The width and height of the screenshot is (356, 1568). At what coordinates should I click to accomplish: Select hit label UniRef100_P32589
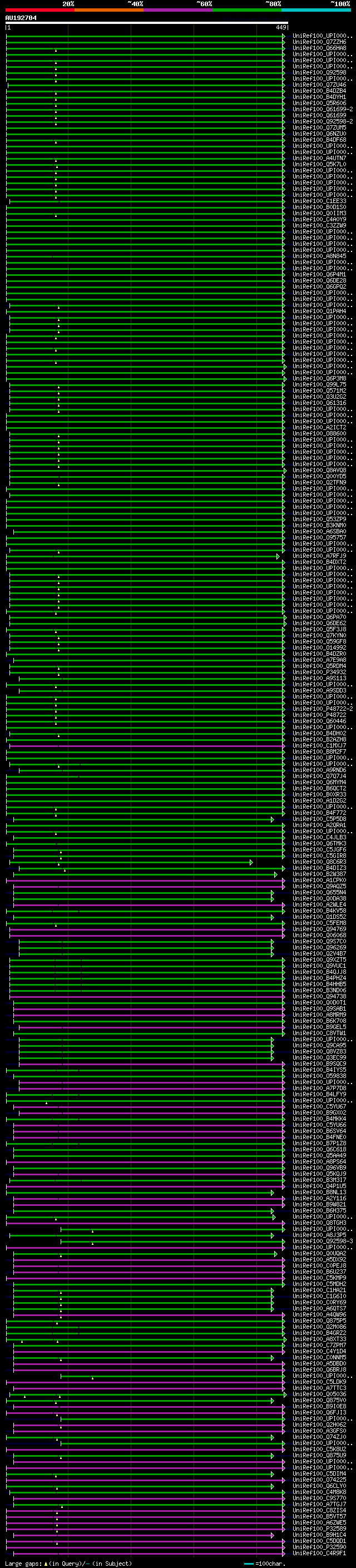click(x=319, y=1529)
